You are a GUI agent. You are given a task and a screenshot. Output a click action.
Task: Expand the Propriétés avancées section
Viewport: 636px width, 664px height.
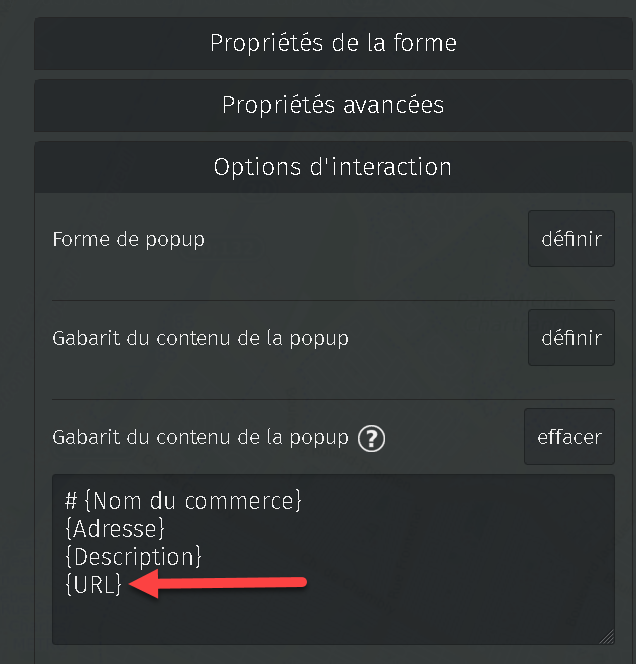tap(333, 105)
